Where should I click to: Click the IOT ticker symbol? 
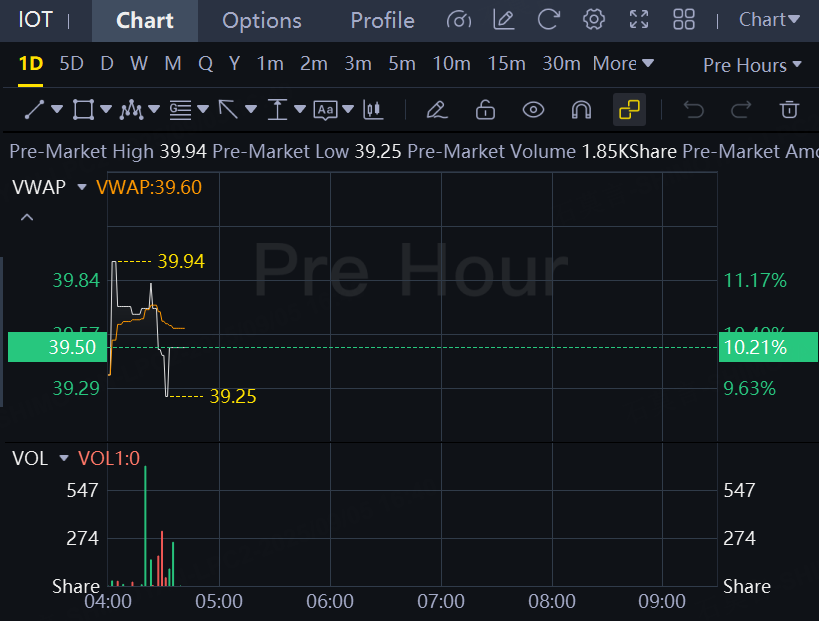[x=35, y=20]
